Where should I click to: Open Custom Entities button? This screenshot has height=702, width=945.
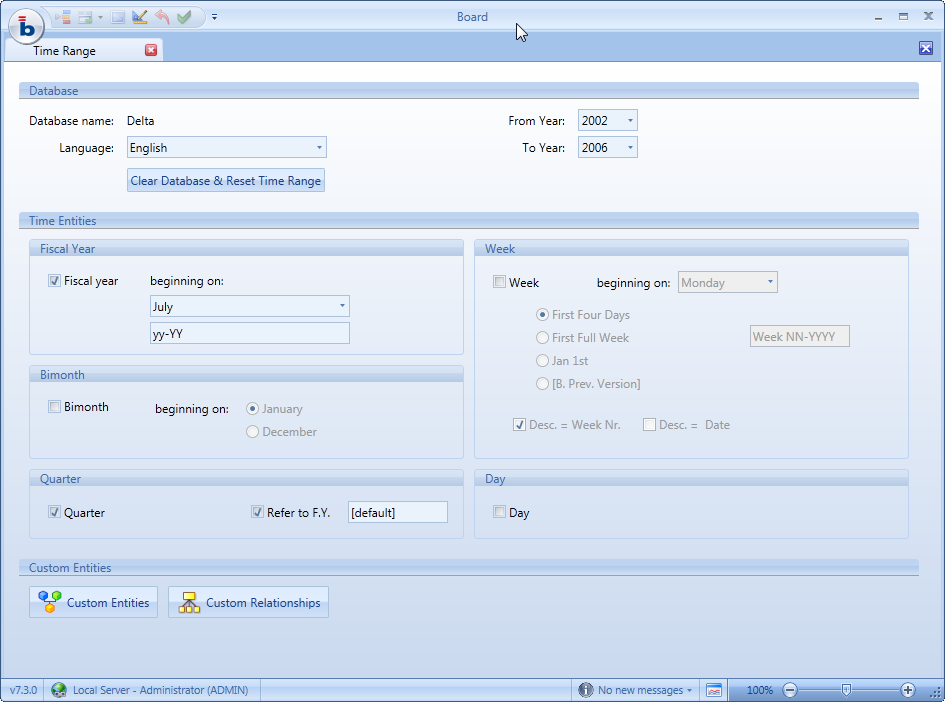point(93,602)
